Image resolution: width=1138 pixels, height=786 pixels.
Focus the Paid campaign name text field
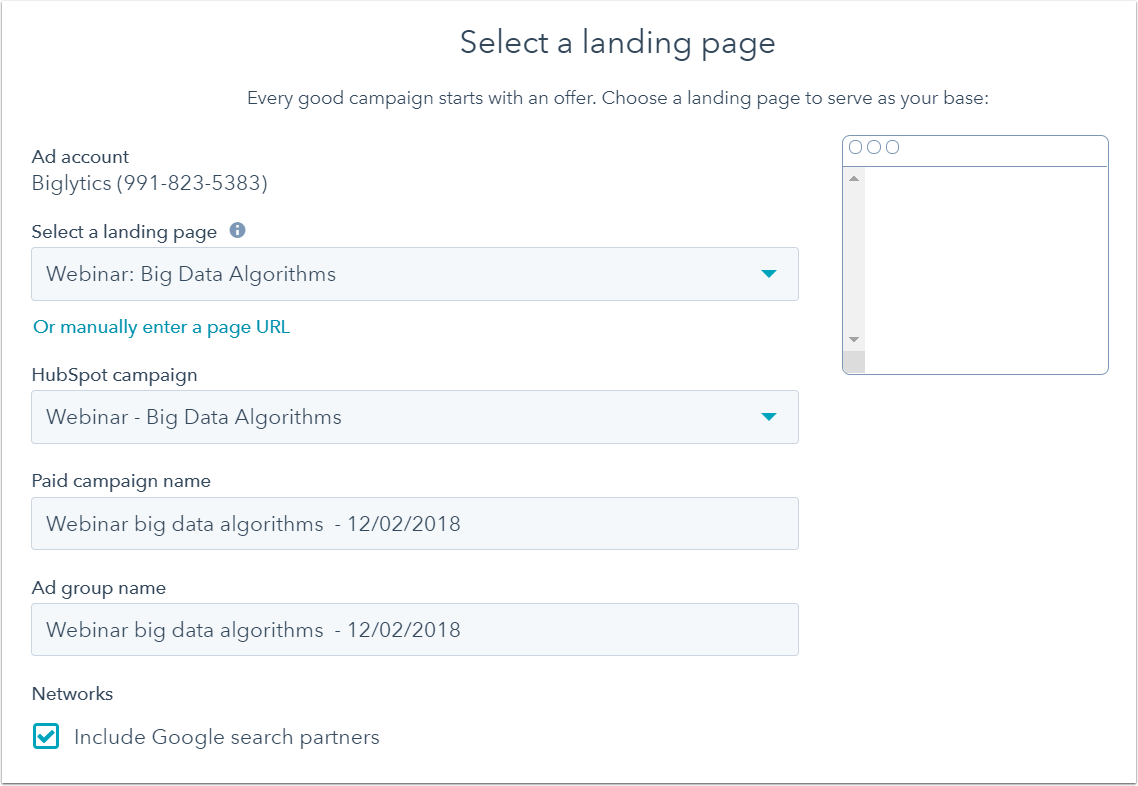(414, 523)
